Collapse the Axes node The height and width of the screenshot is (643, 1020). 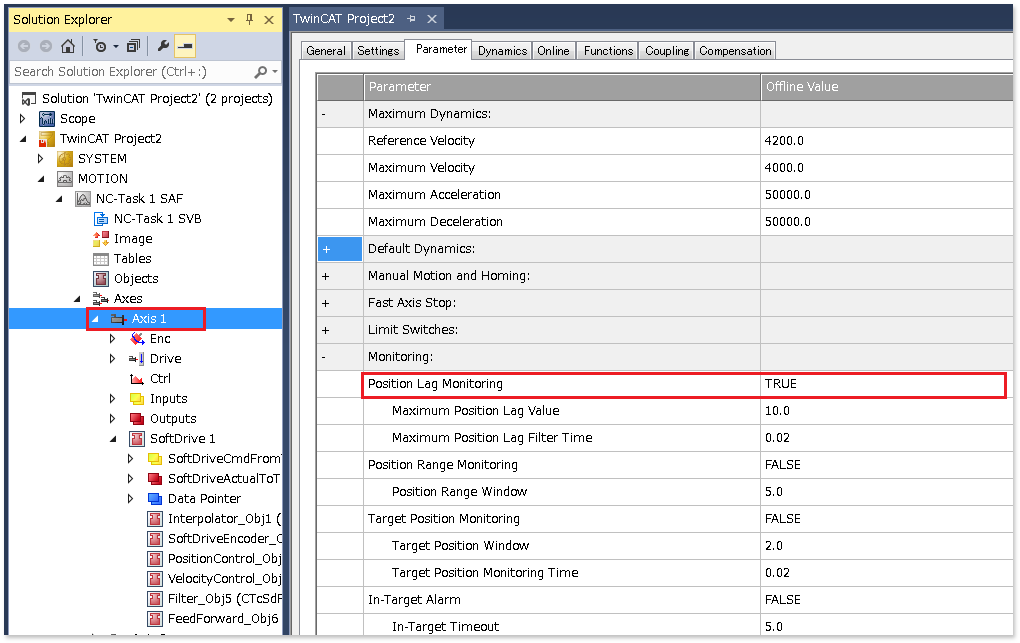click(x=77, y=299)
